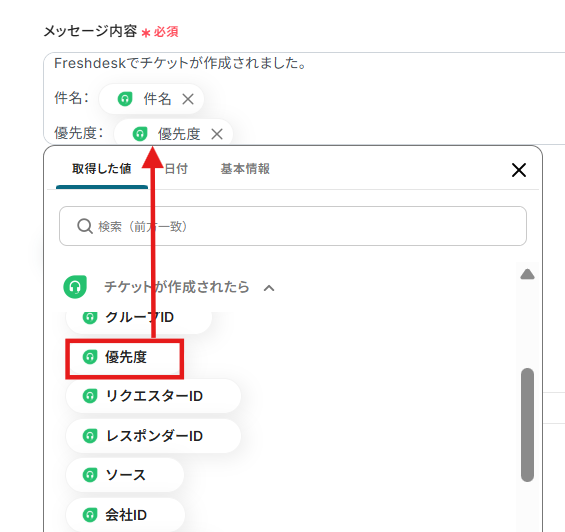Image resolution: width=565 pixels, height=532 pixels.
Task: Close the value picker panel
Action: point(519,170)
